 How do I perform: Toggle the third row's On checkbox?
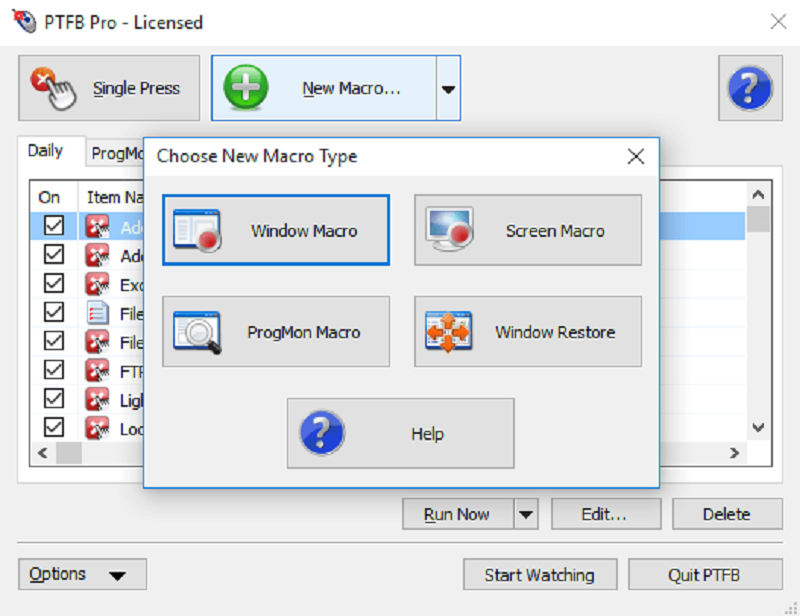(x=54, y=285)
